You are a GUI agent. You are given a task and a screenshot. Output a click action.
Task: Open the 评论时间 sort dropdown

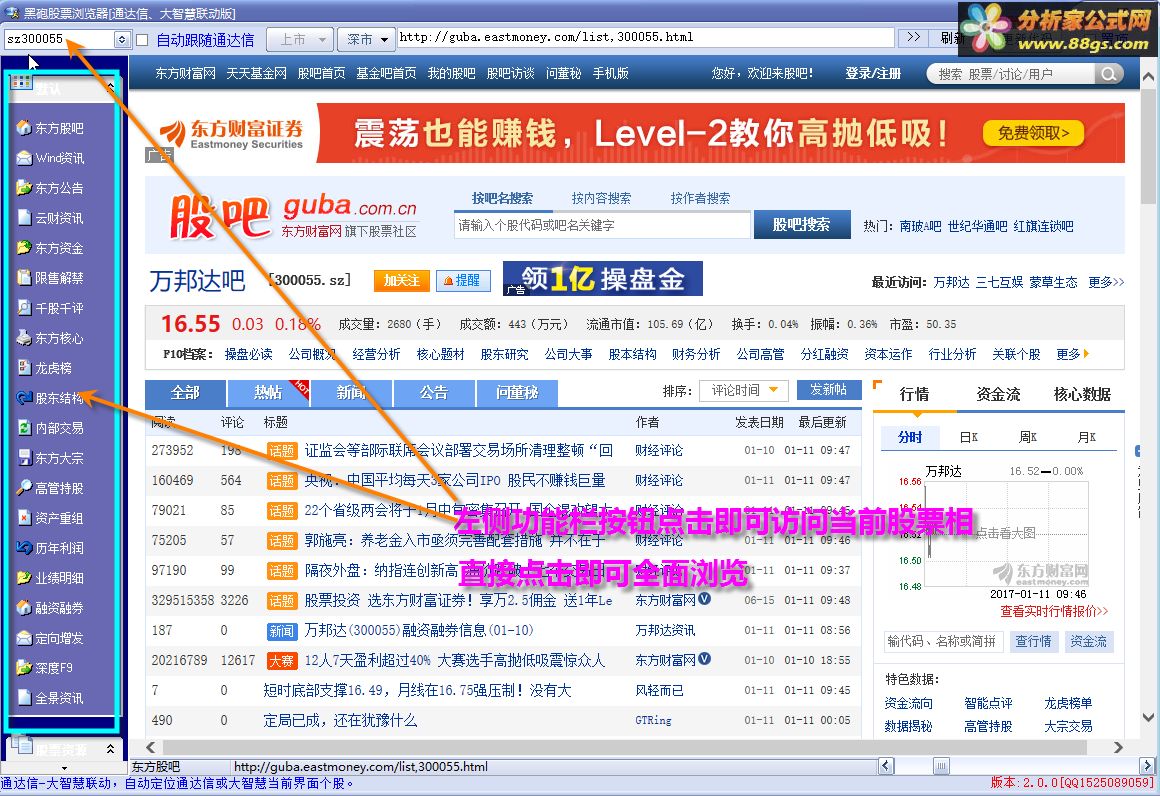click(x=743, y=390)
